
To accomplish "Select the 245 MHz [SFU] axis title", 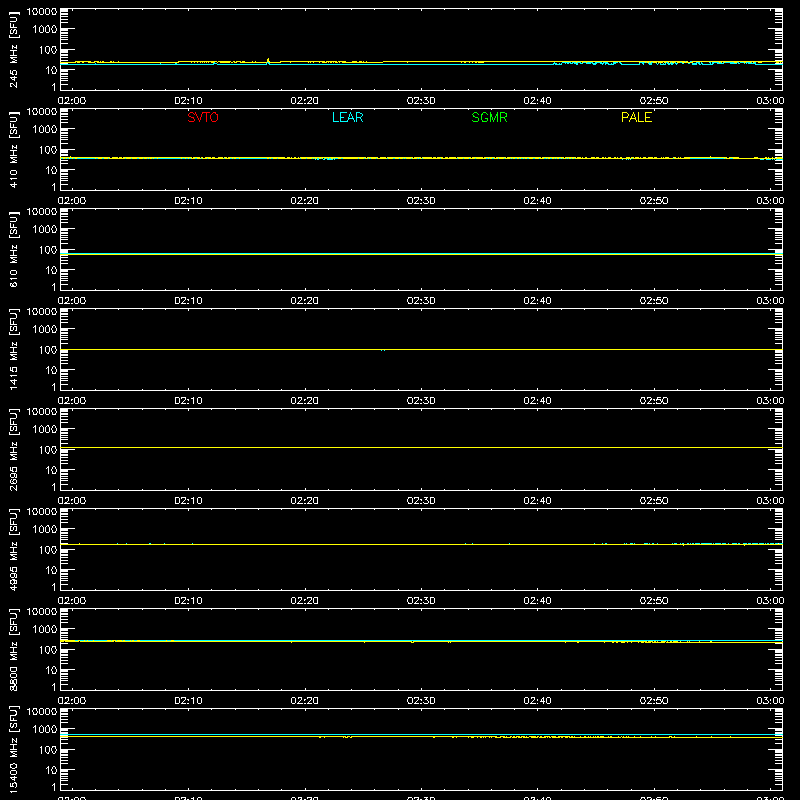I will pyautogui.click(x=14, y=49).
